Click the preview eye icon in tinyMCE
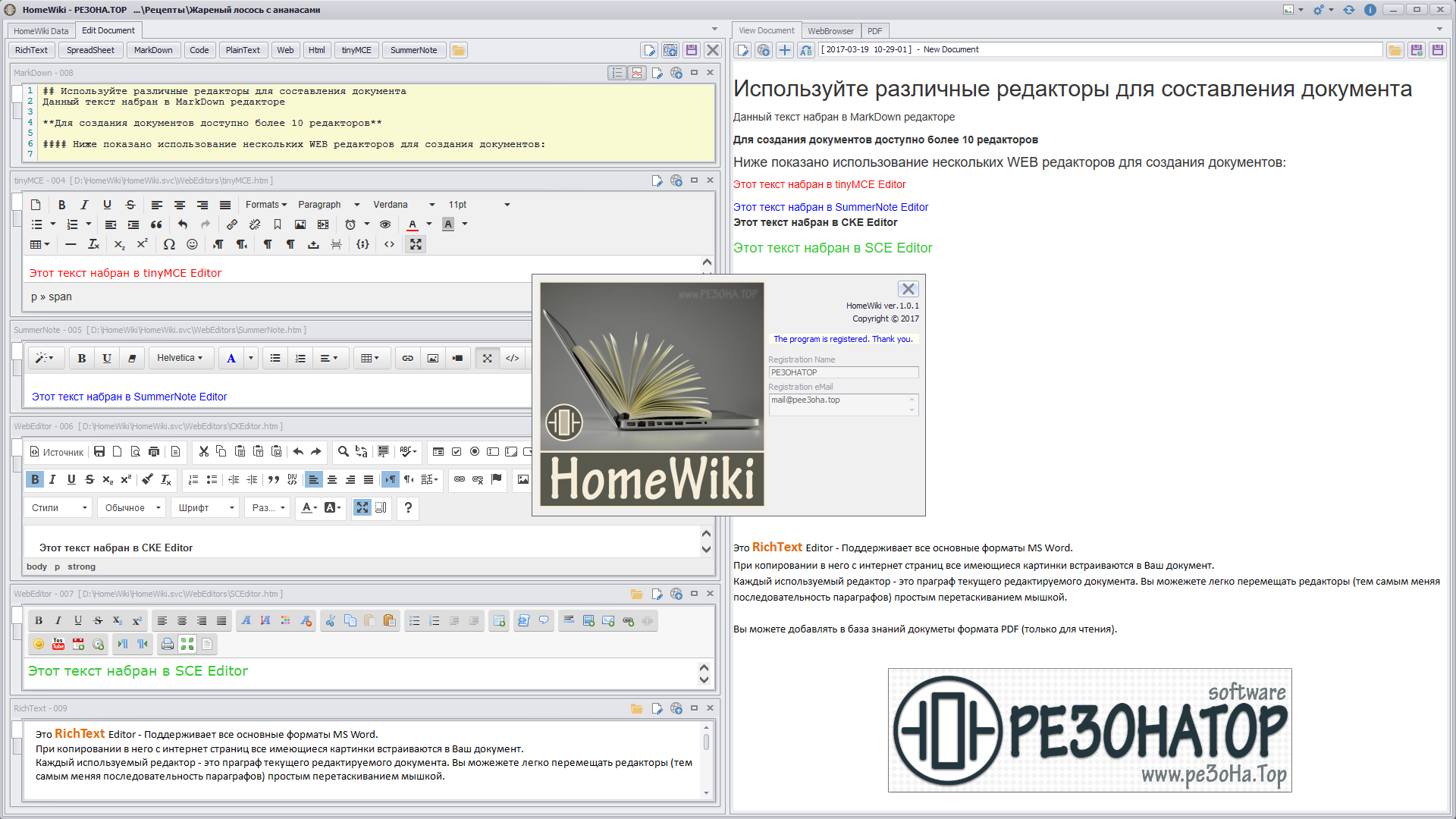Image resolution: width=1456 pixels, height=819 pixels. click(x=385, y=224)
